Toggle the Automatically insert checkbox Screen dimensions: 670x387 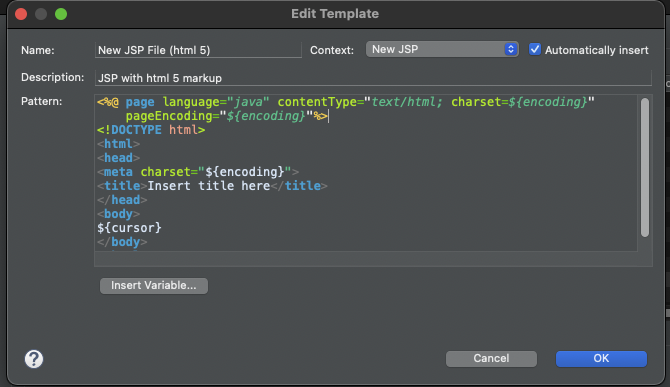pos(535,50)
